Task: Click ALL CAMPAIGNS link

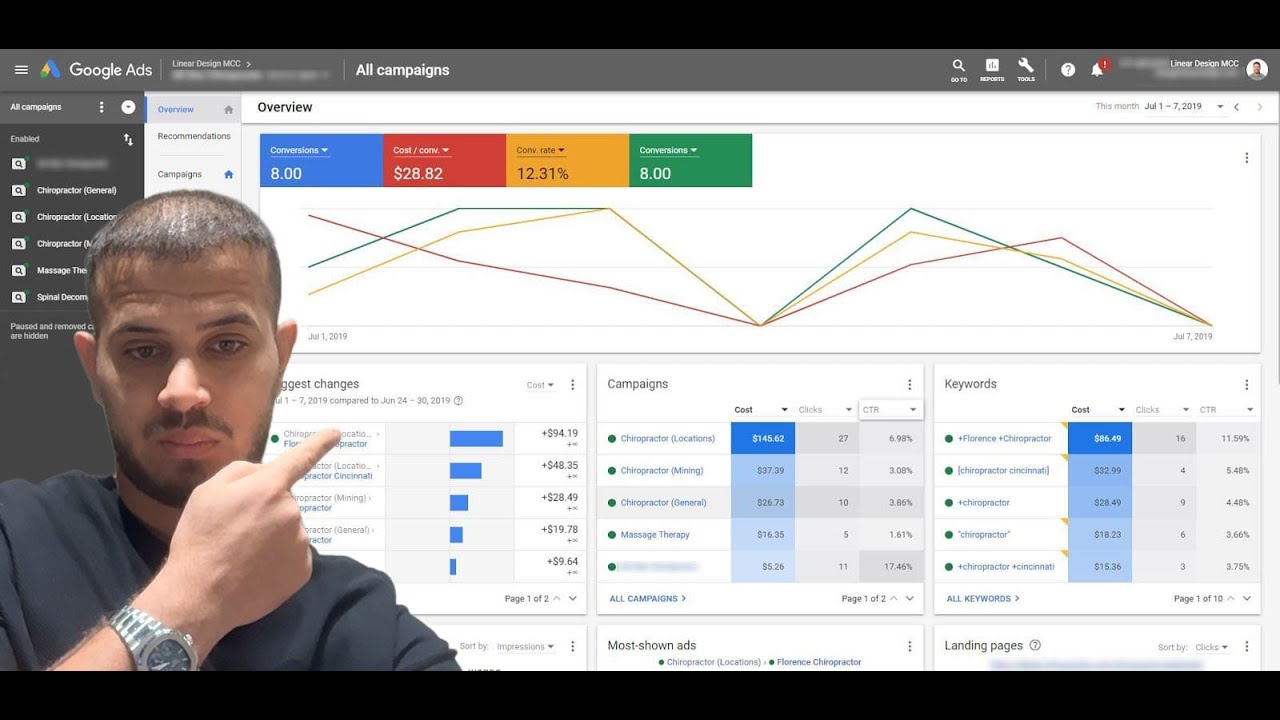Action: 648,599
